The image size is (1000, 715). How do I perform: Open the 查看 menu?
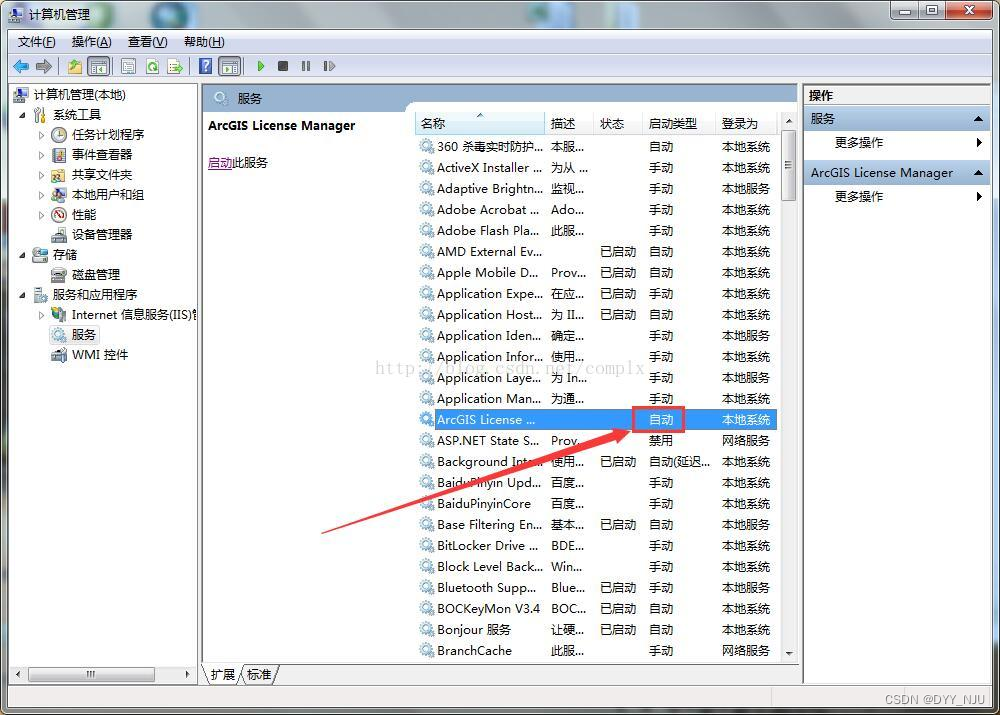click(x=145, y=41)
